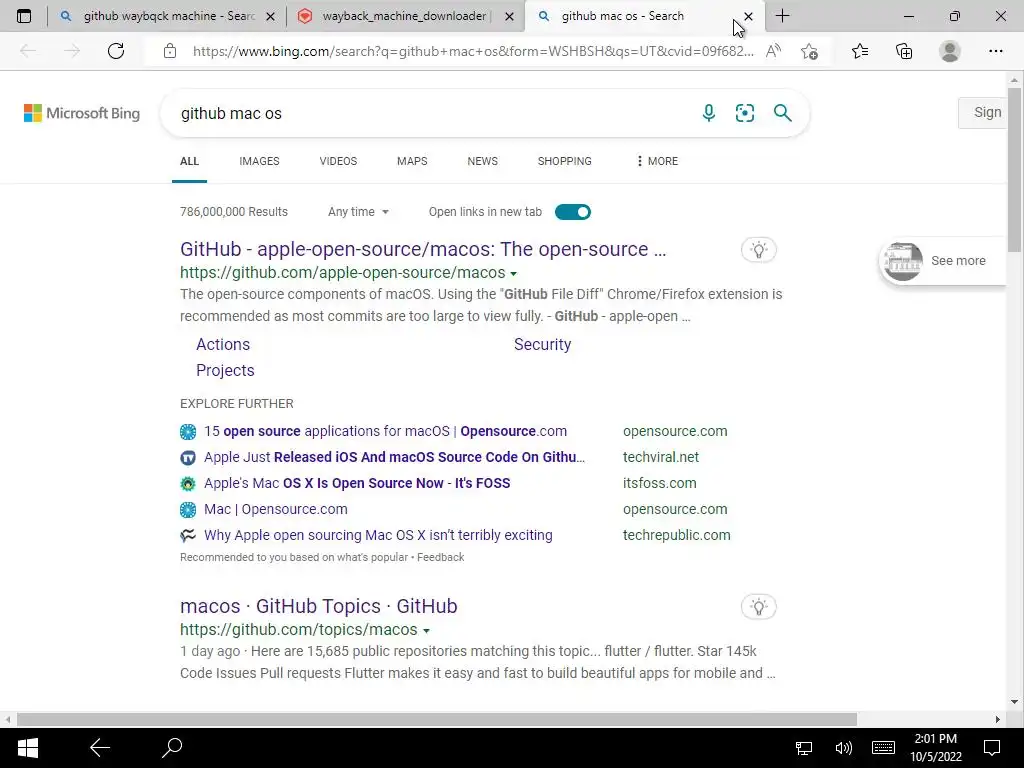Click the taskbar network icon
The width and height of the screenshot is (1024, 768).
pos(804,748)
